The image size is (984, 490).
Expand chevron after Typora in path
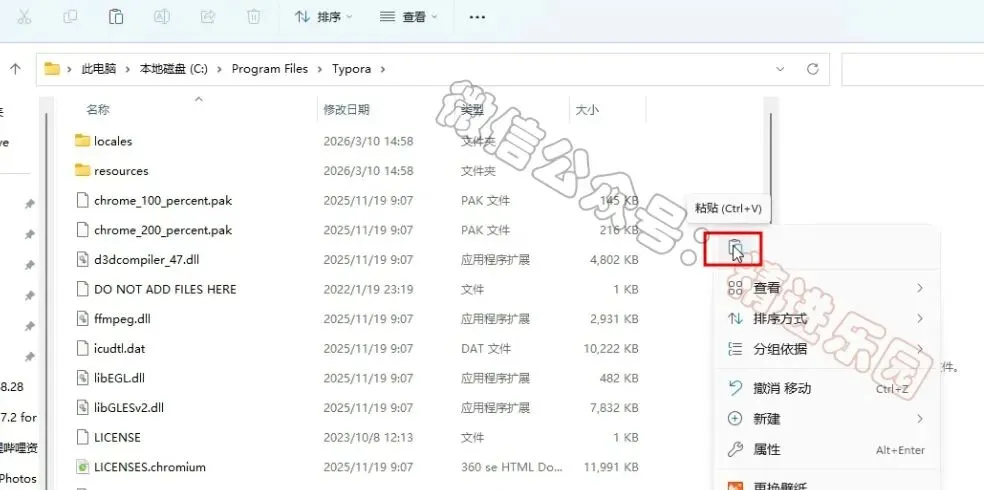coord(383,69)
